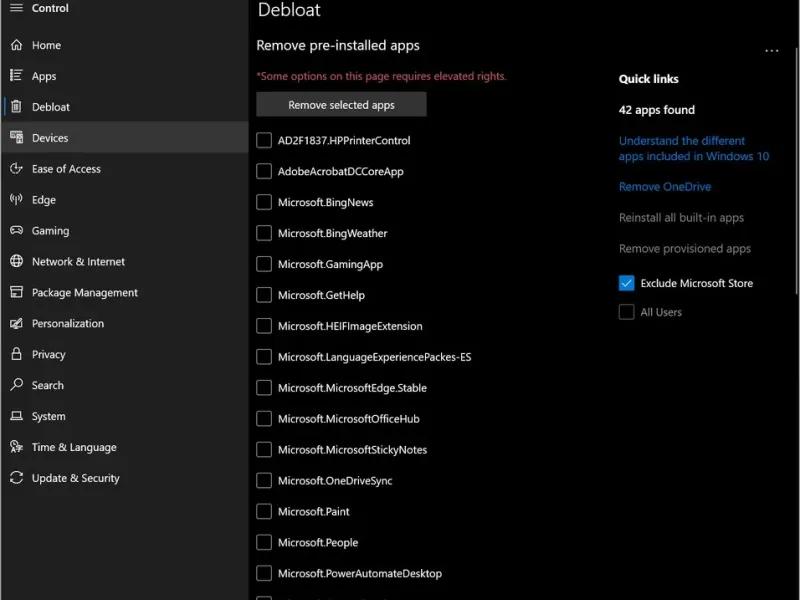Open the three-dots more options menu
This screenshot has height=600, width=800.
coord(771,51)
